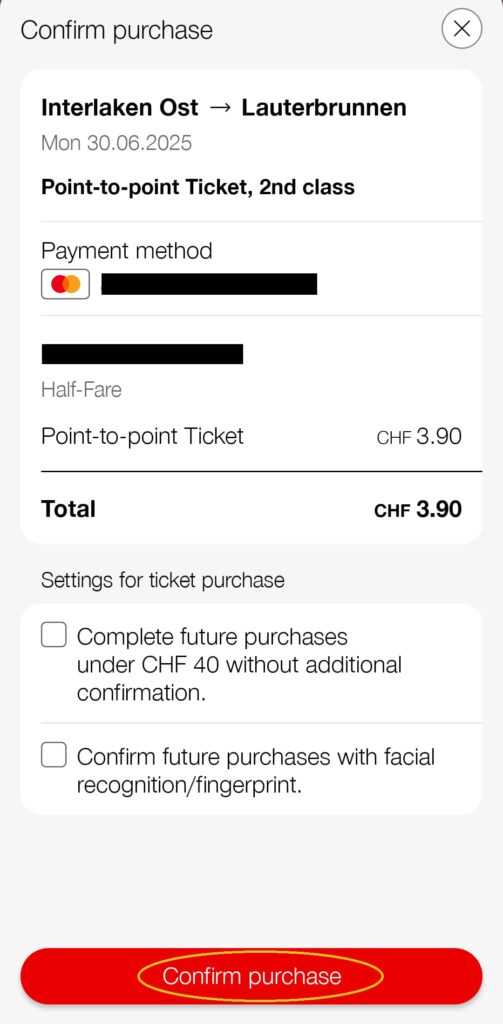Click the Half-Fare label

pos(81,390)
